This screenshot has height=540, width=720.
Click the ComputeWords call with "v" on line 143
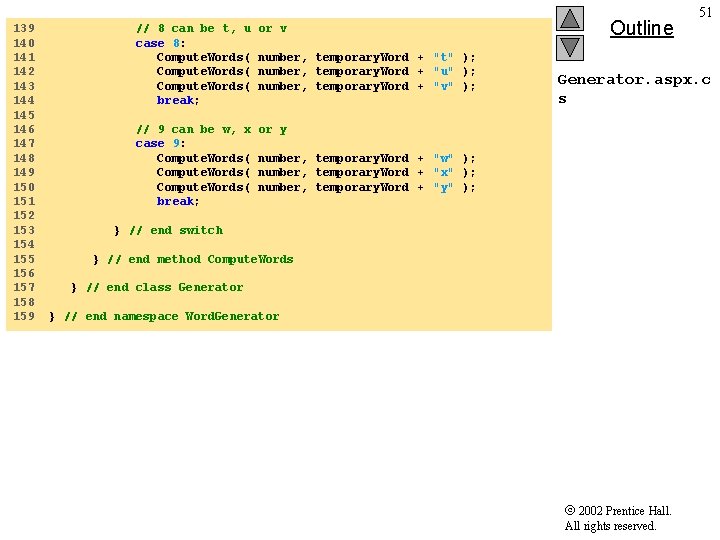tap(316, 86)
